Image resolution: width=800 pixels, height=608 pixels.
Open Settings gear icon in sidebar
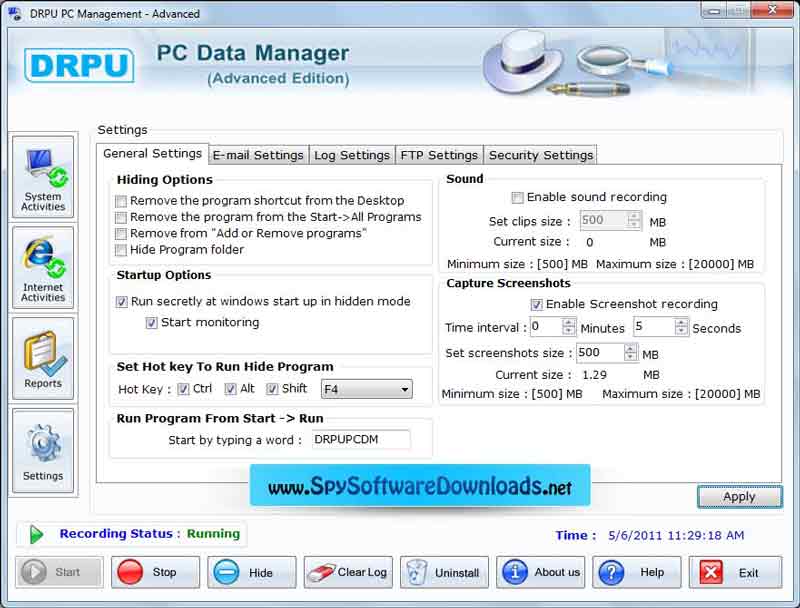[x=43, y=451]
